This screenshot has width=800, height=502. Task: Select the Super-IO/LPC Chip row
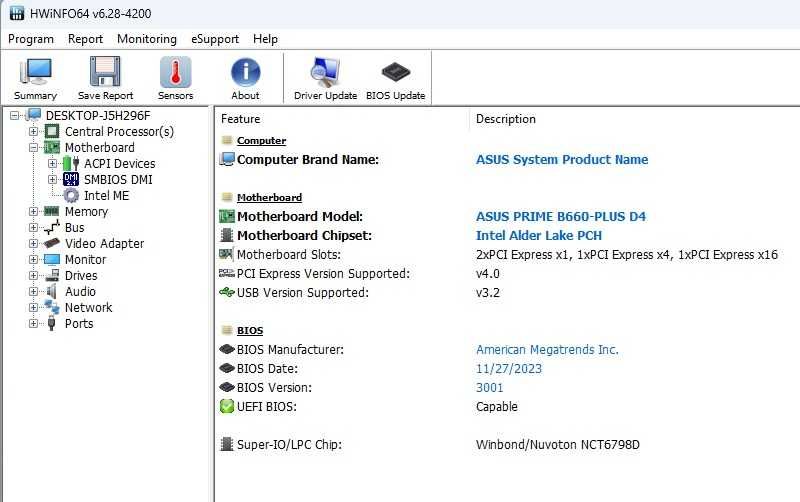click(289, 445)
